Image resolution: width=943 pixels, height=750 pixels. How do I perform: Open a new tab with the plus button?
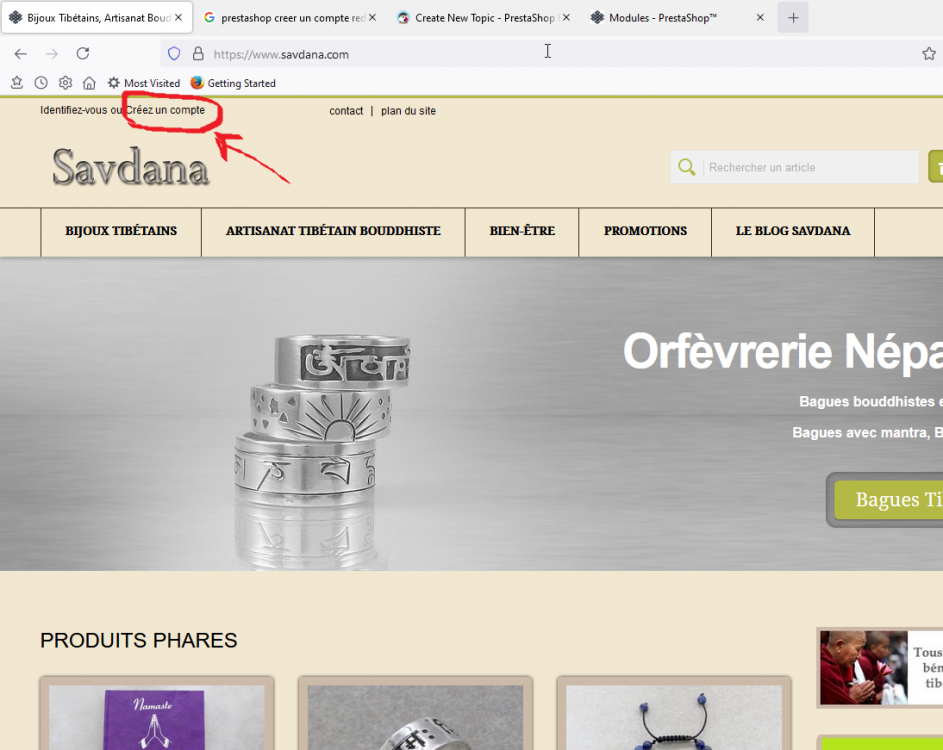pos(793,17)
